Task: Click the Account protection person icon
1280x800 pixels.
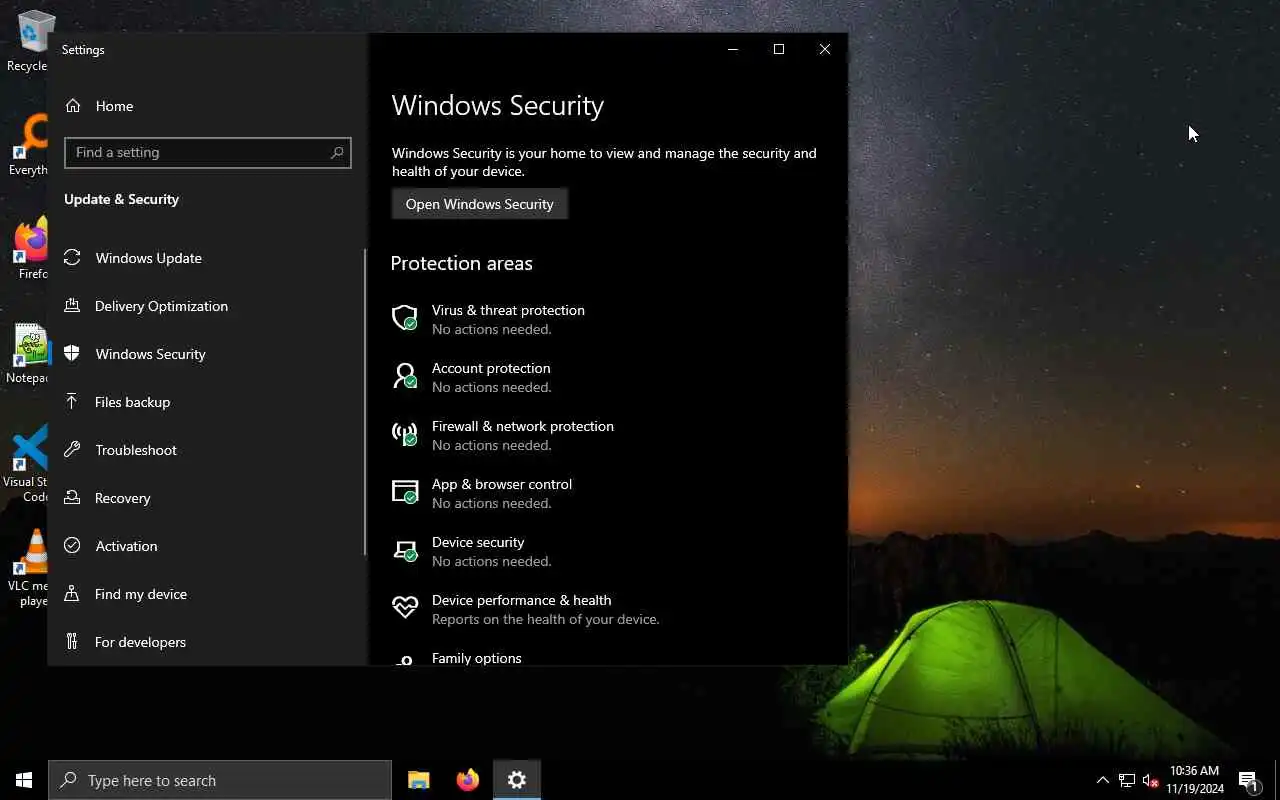Action: pyautogui.click(x=405, y=376)
